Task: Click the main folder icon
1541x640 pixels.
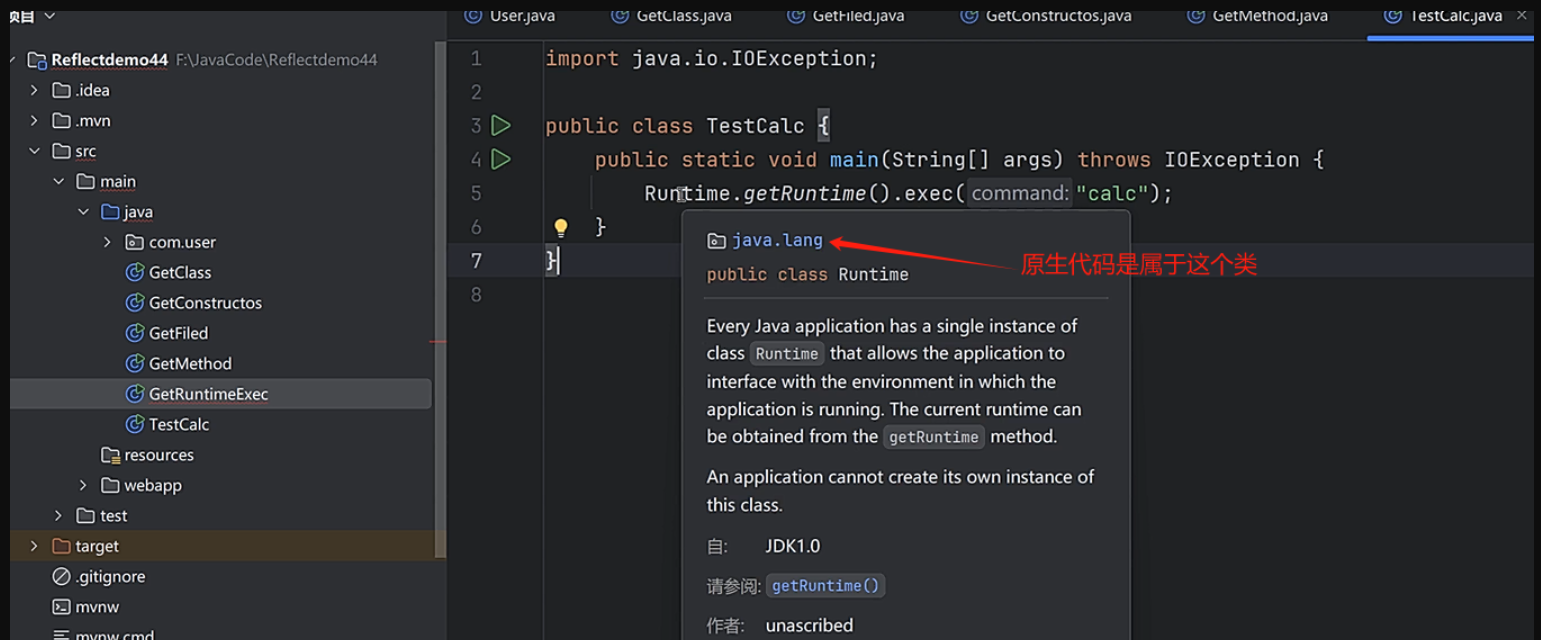Action: pyautogui.click(x=85, y=181)
